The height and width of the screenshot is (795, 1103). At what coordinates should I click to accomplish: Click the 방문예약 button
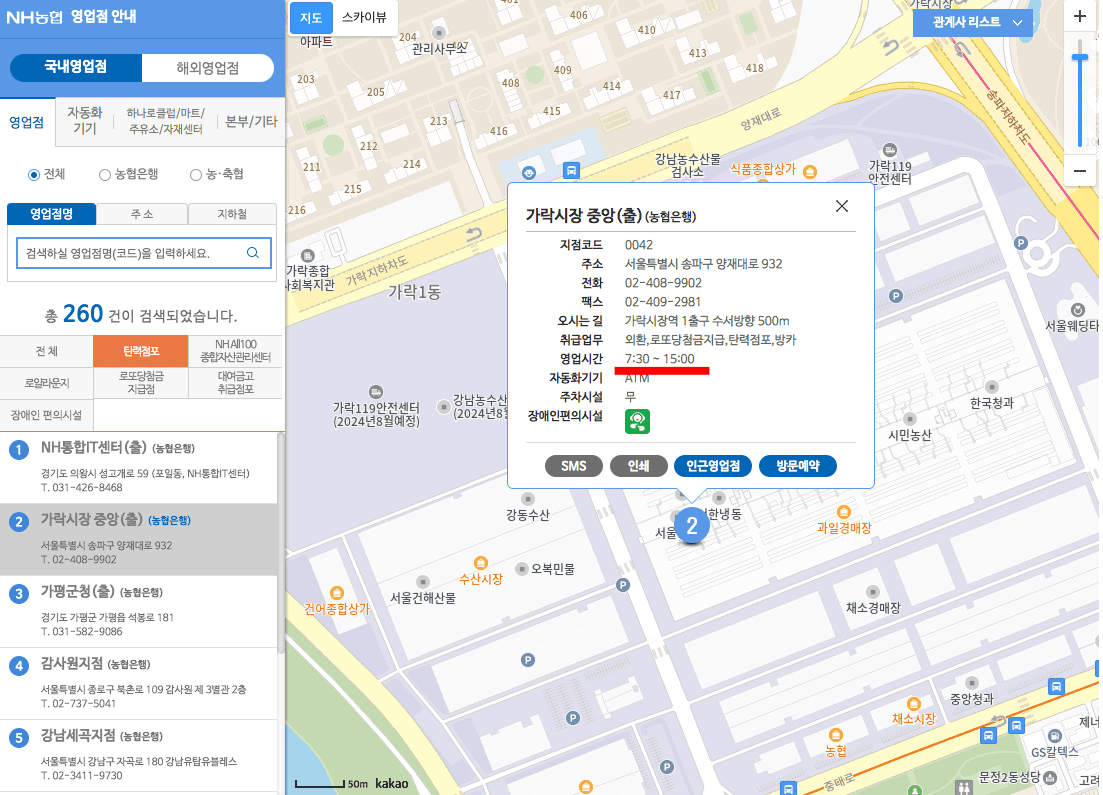(x=798, y=466)
